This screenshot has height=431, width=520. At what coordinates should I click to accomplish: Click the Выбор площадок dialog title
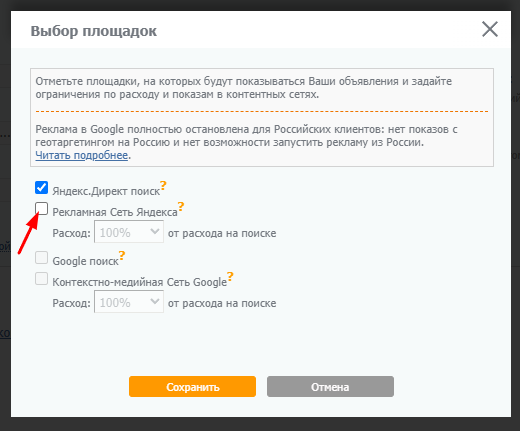pyautogui.click(x=94, y=31)
